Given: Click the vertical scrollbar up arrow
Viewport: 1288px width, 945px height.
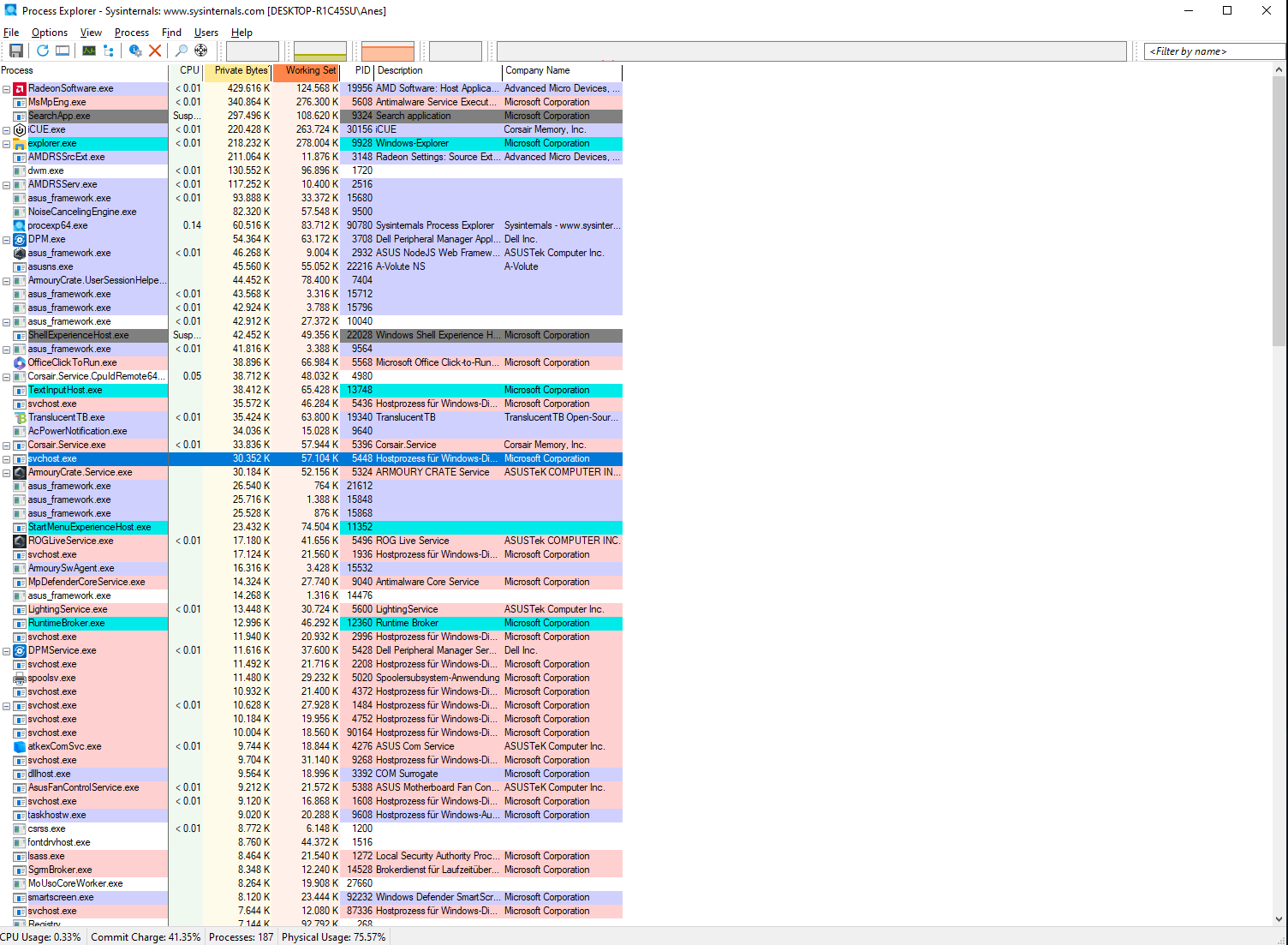Looking at the screenshot, I should click(1279, 70).
